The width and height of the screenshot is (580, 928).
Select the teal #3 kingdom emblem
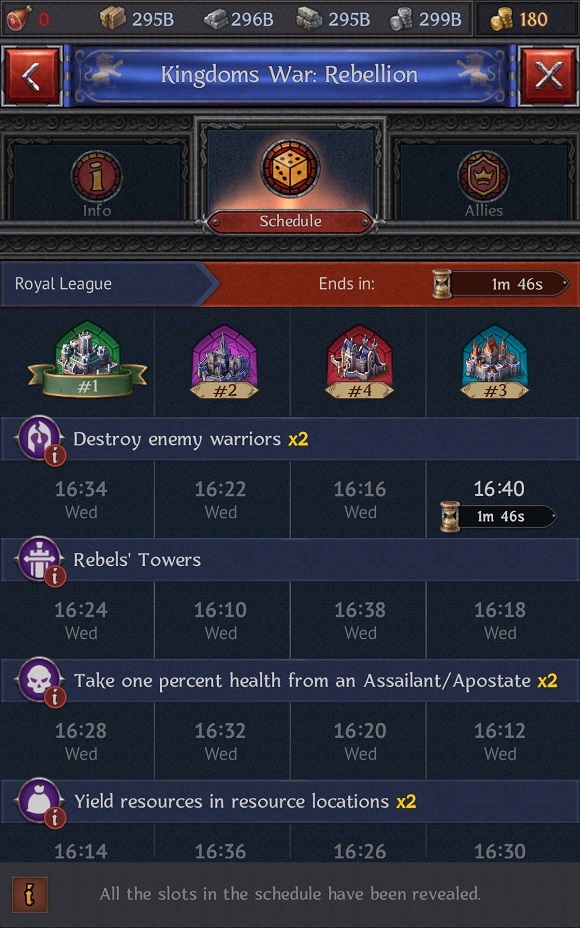[495, 362]
